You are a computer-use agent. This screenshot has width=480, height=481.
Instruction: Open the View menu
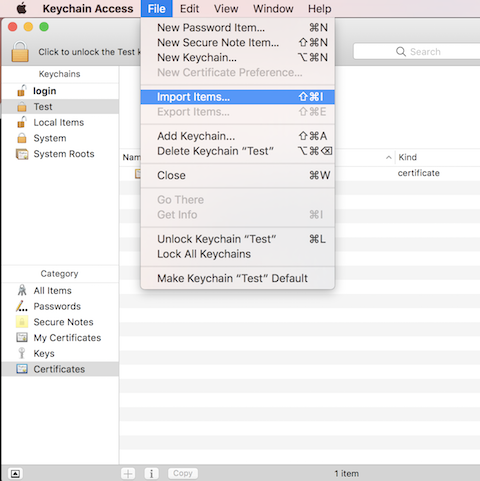click(226, 9)
